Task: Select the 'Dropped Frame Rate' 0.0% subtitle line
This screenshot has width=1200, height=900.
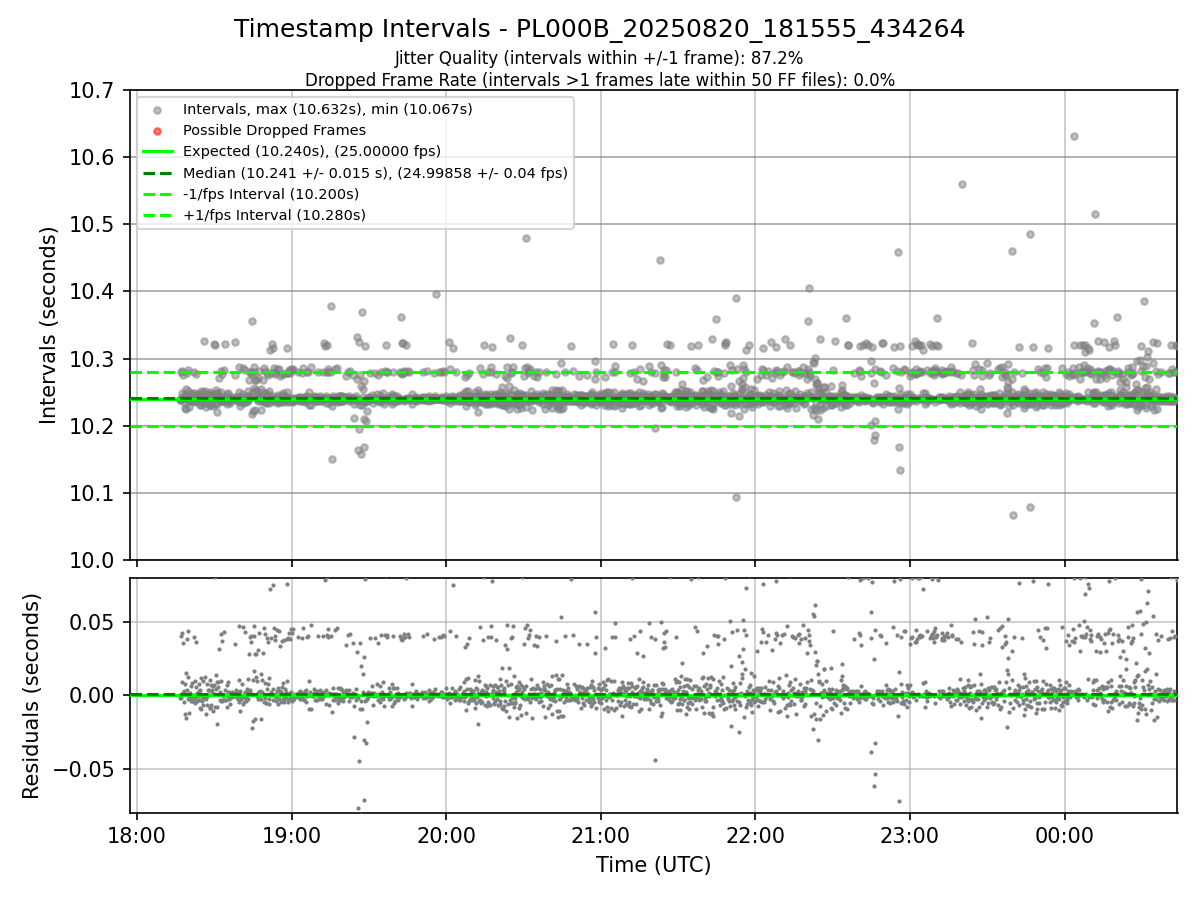Action: tap(599, 80)
